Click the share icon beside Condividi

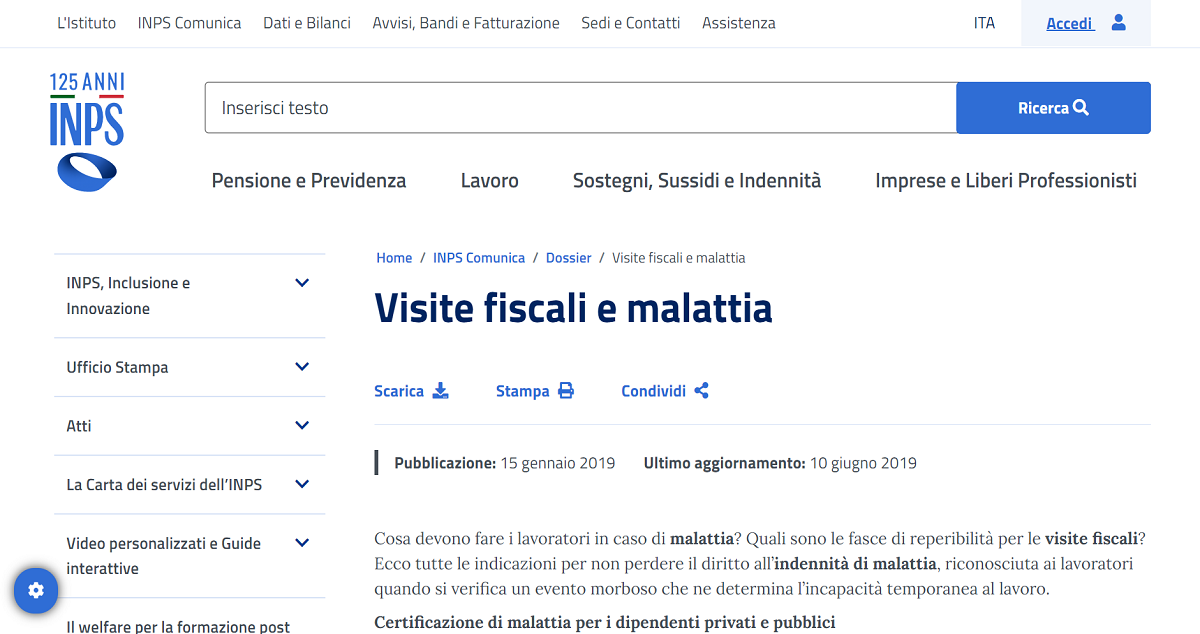click(701, 391)
